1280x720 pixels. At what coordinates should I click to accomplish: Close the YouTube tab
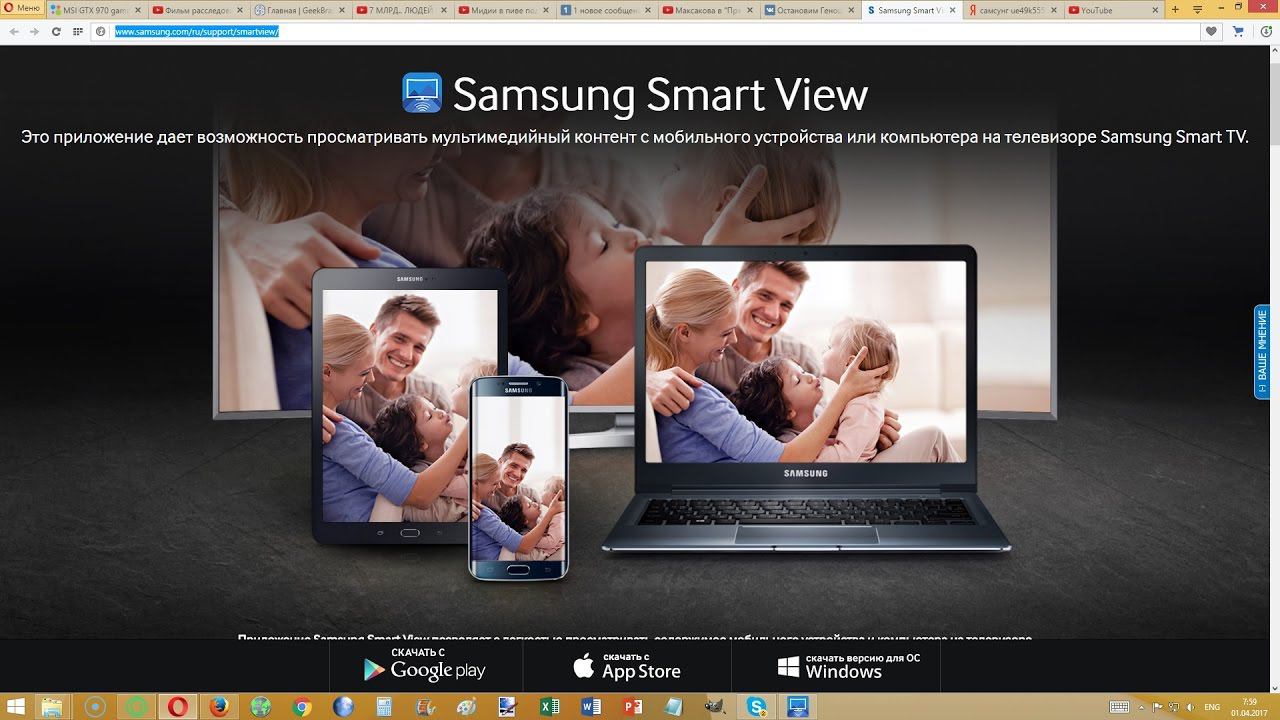tap(1157, 10)
